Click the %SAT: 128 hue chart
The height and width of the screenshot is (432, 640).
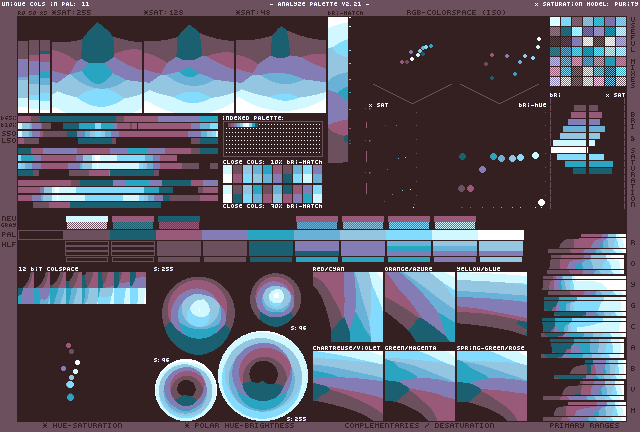(189, 67)
